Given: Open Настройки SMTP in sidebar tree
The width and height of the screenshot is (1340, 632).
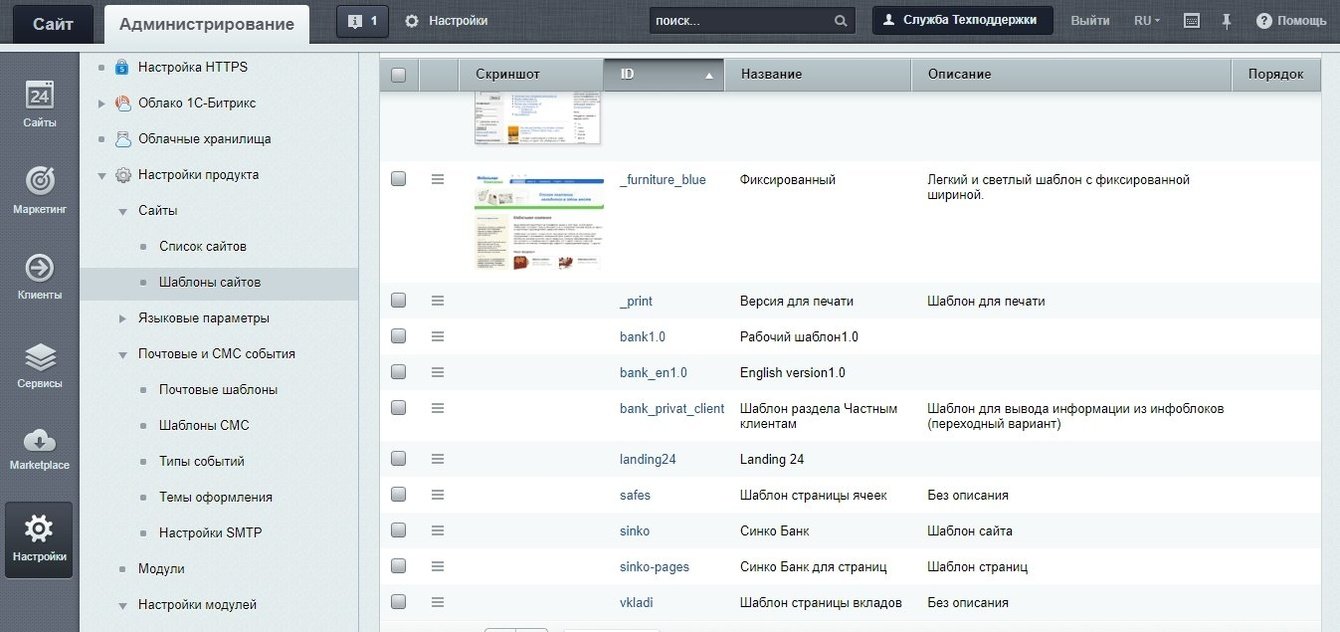Looking at the screenshot, I should (x=210, y=533).
